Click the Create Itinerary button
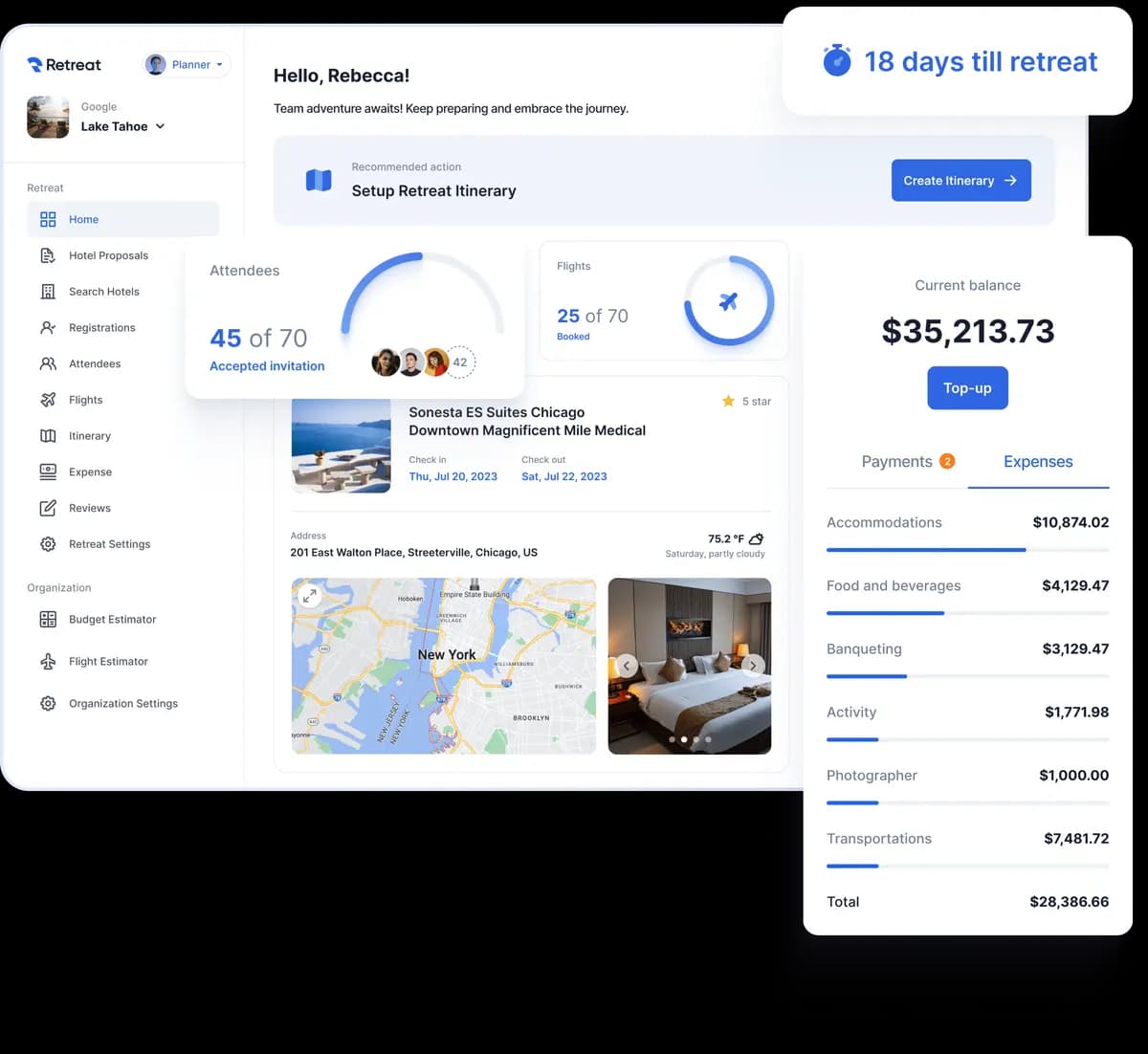The width and height of the screenshot is (1148, 1054). click(960, 180)
